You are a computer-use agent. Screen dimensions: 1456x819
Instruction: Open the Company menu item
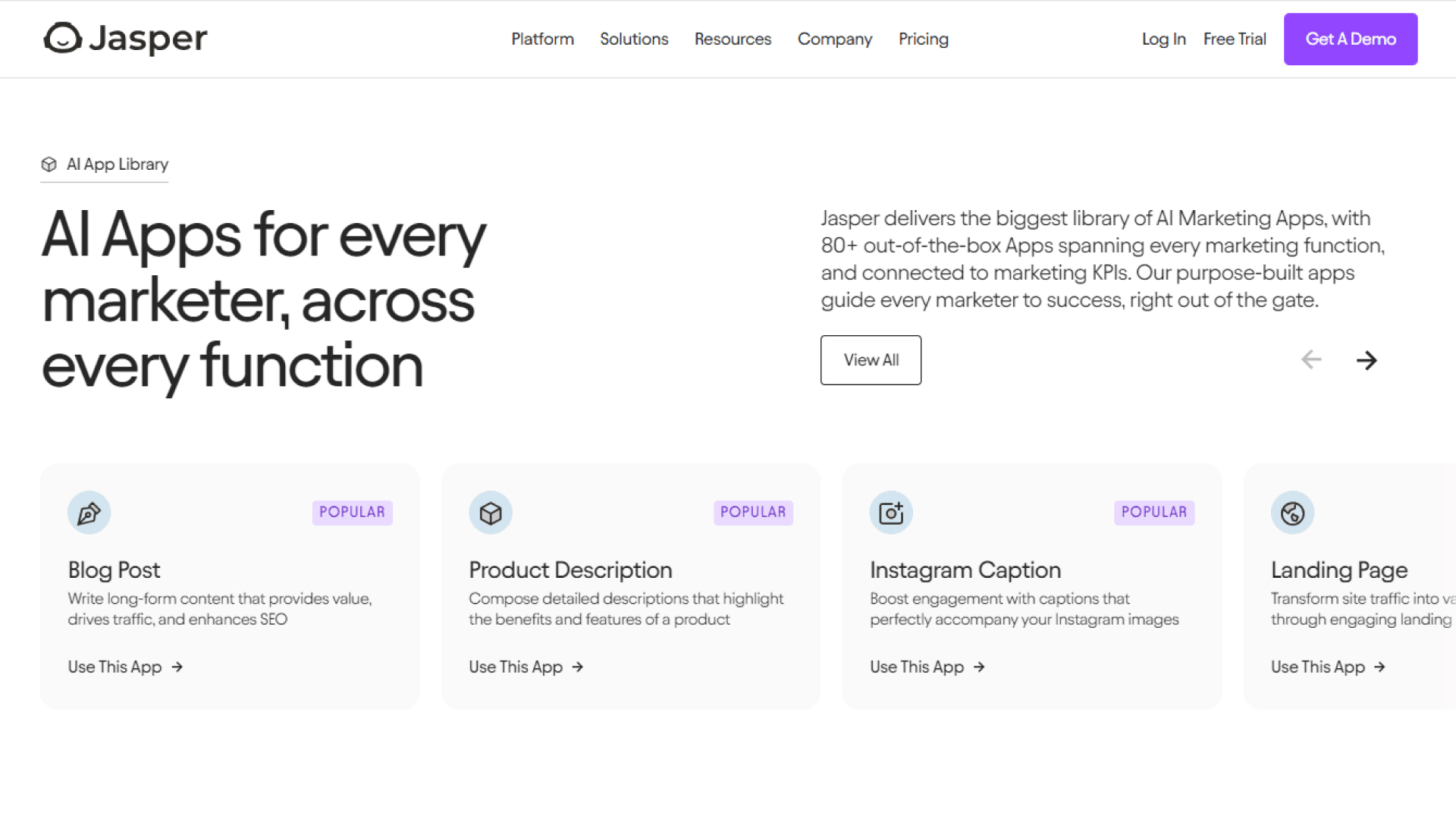click(835, 39)
